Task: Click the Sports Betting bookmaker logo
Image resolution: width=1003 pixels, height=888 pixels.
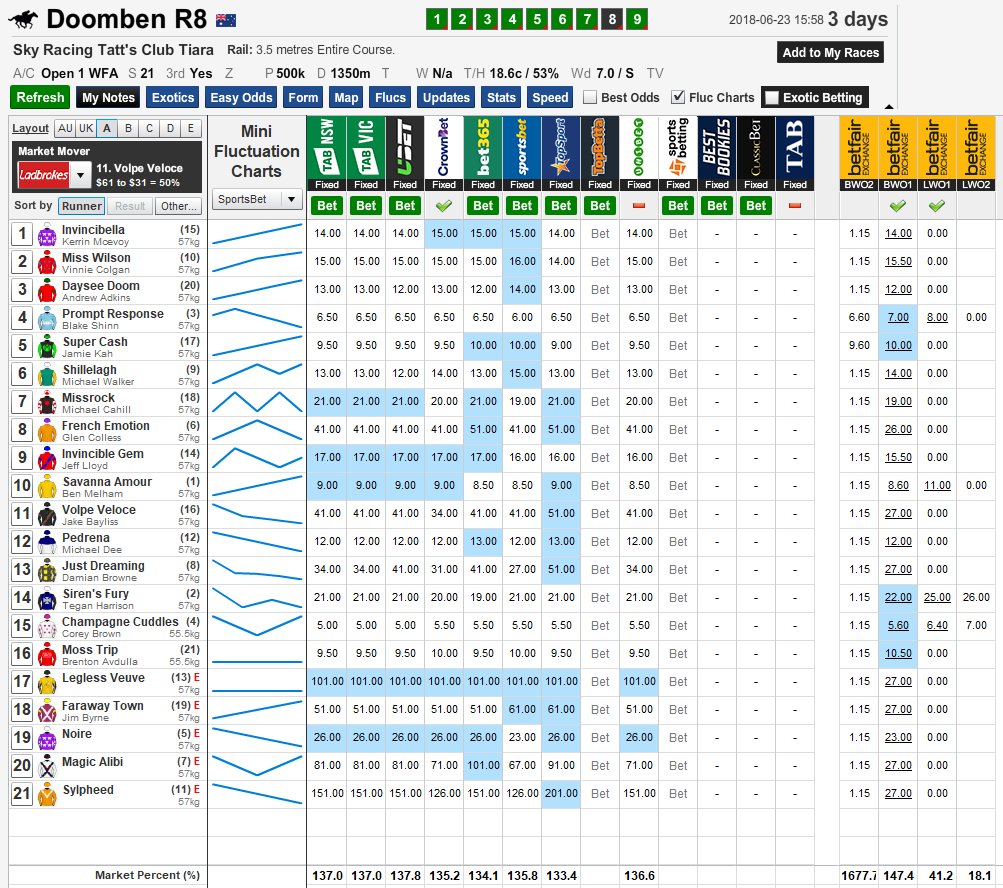Action: [x=678, y=147]
